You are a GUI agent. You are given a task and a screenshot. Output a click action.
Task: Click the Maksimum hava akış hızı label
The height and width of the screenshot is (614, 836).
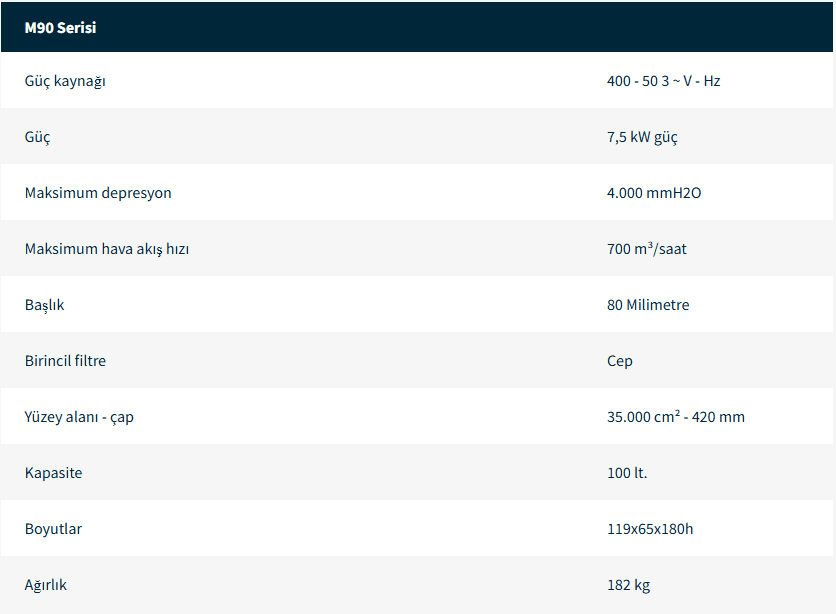(107, 249)
